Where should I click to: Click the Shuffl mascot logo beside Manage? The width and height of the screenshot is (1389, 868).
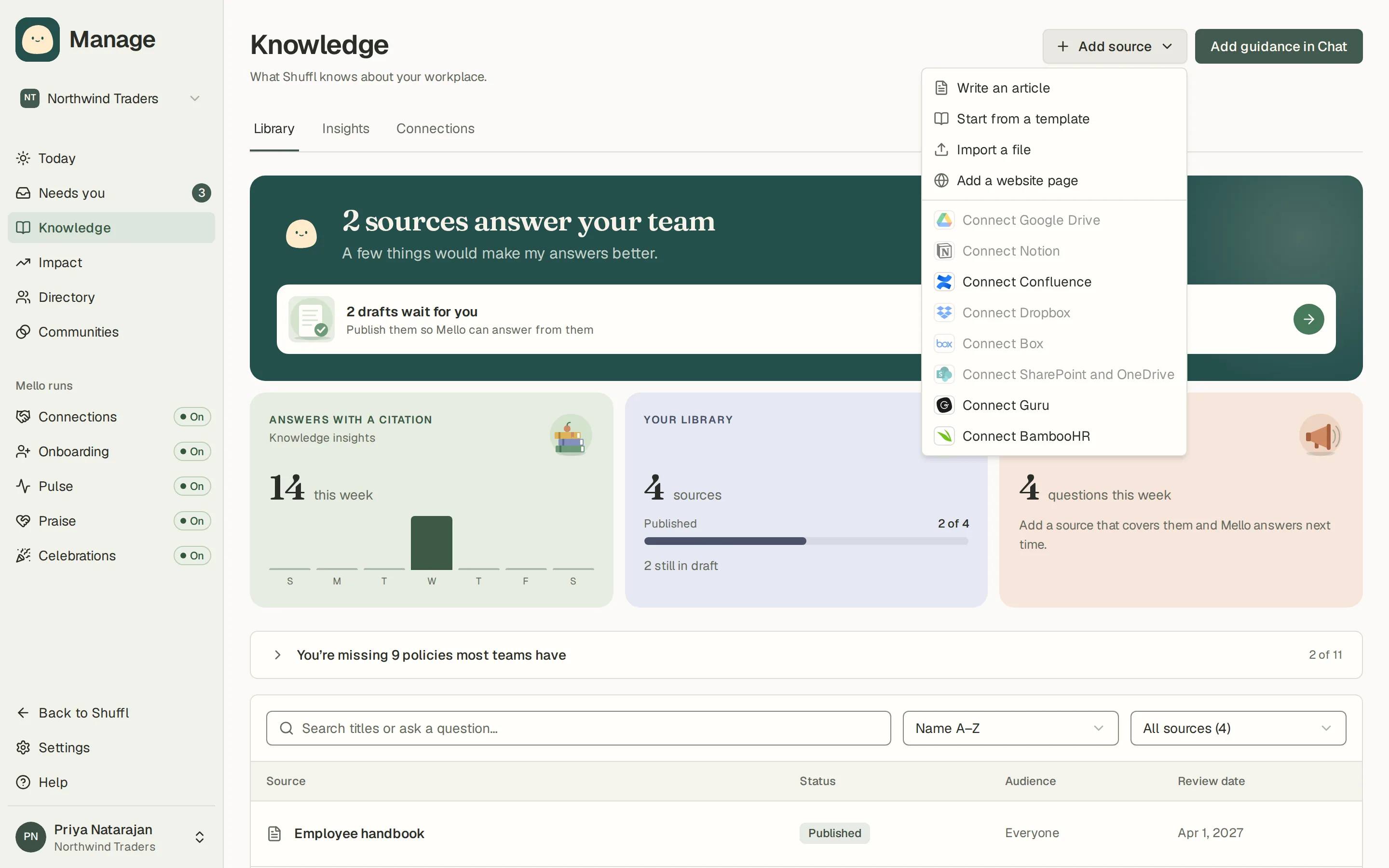pyautogui.click(x=37, y=39)
